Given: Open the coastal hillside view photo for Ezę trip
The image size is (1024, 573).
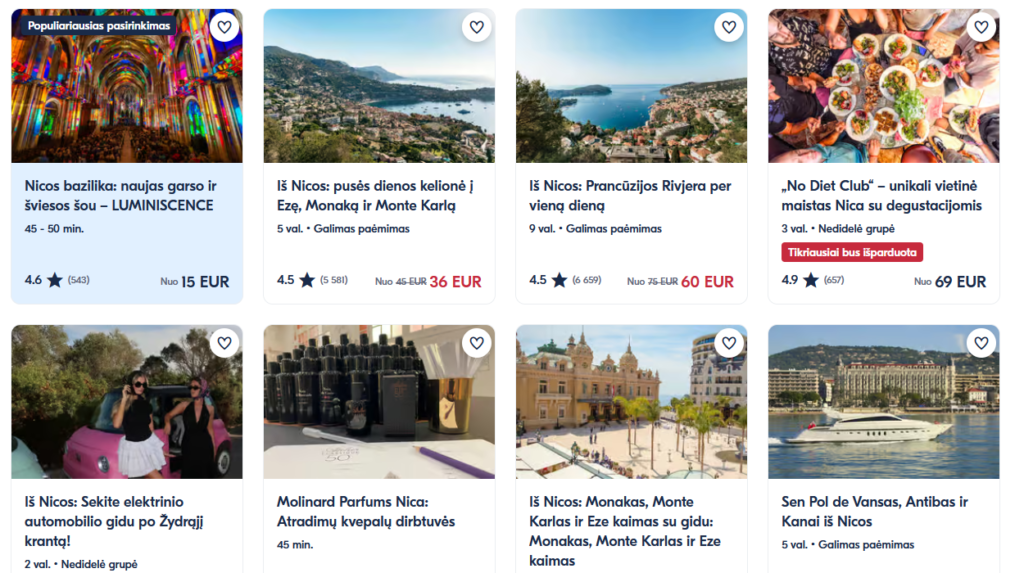Looking at the screenshot, I should [379, 100].
